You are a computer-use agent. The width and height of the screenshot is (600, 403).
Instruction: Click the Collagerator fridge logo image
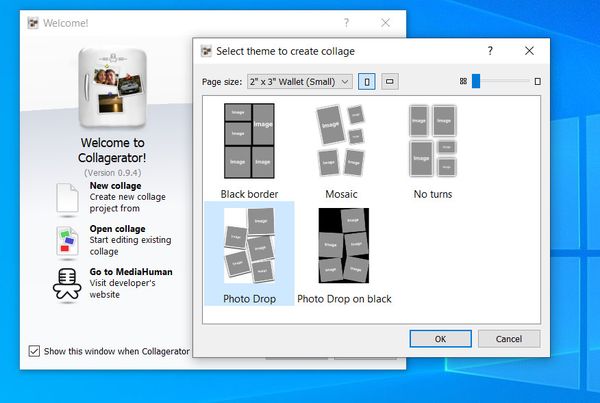point(112,88)
